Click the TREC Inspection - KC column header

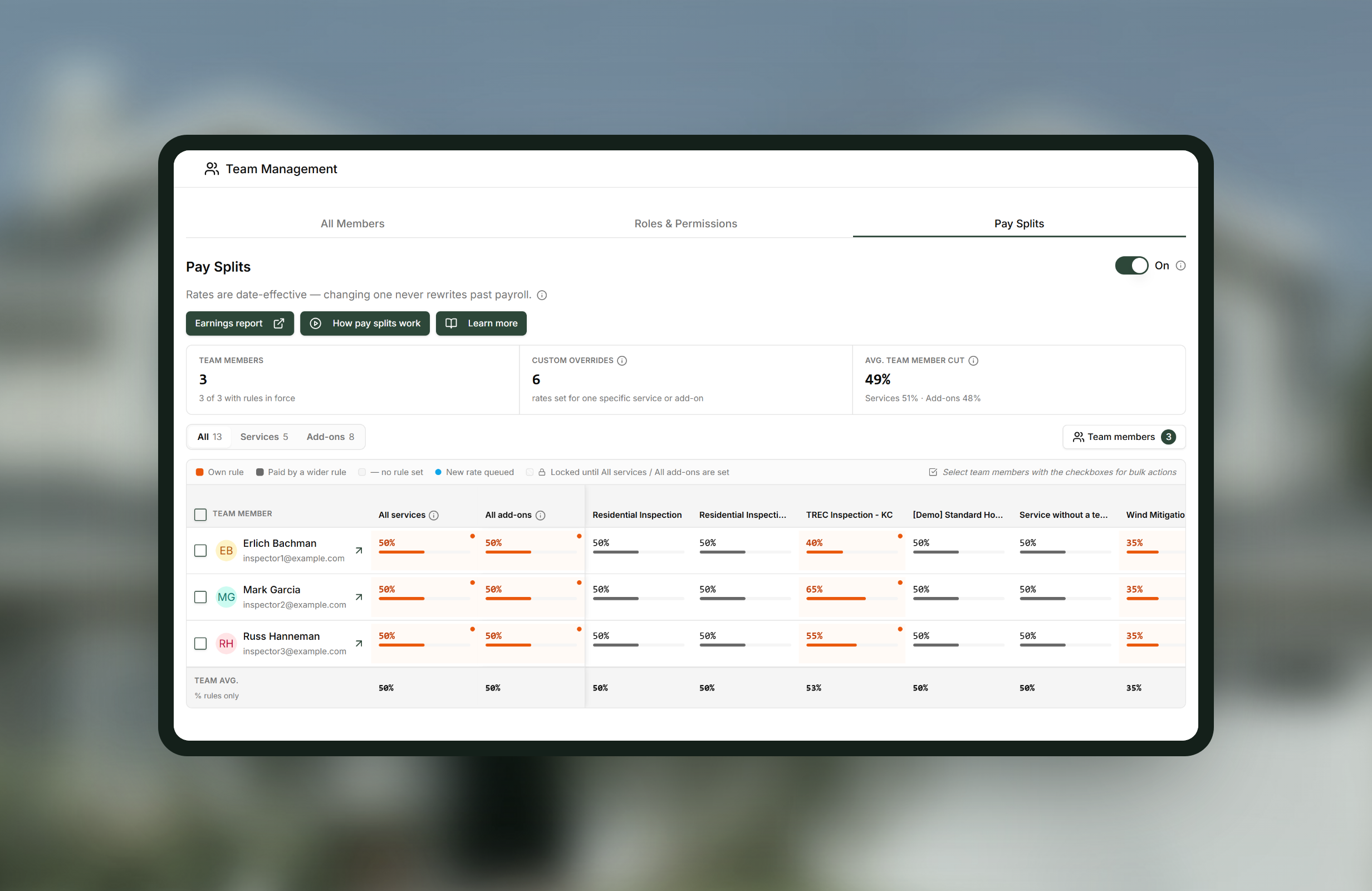(x=849, y=515)
